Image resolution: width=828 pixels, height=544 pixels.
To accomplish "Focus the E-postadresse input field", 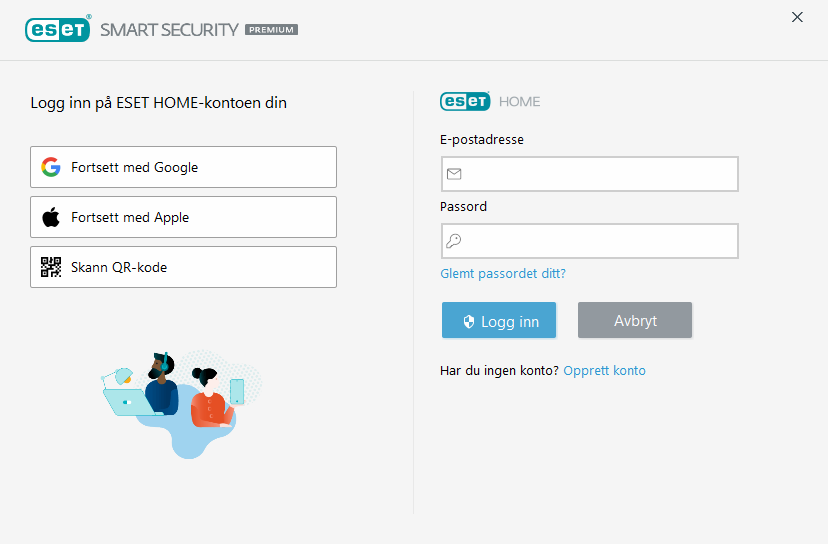I will click(x=590, y=174).
